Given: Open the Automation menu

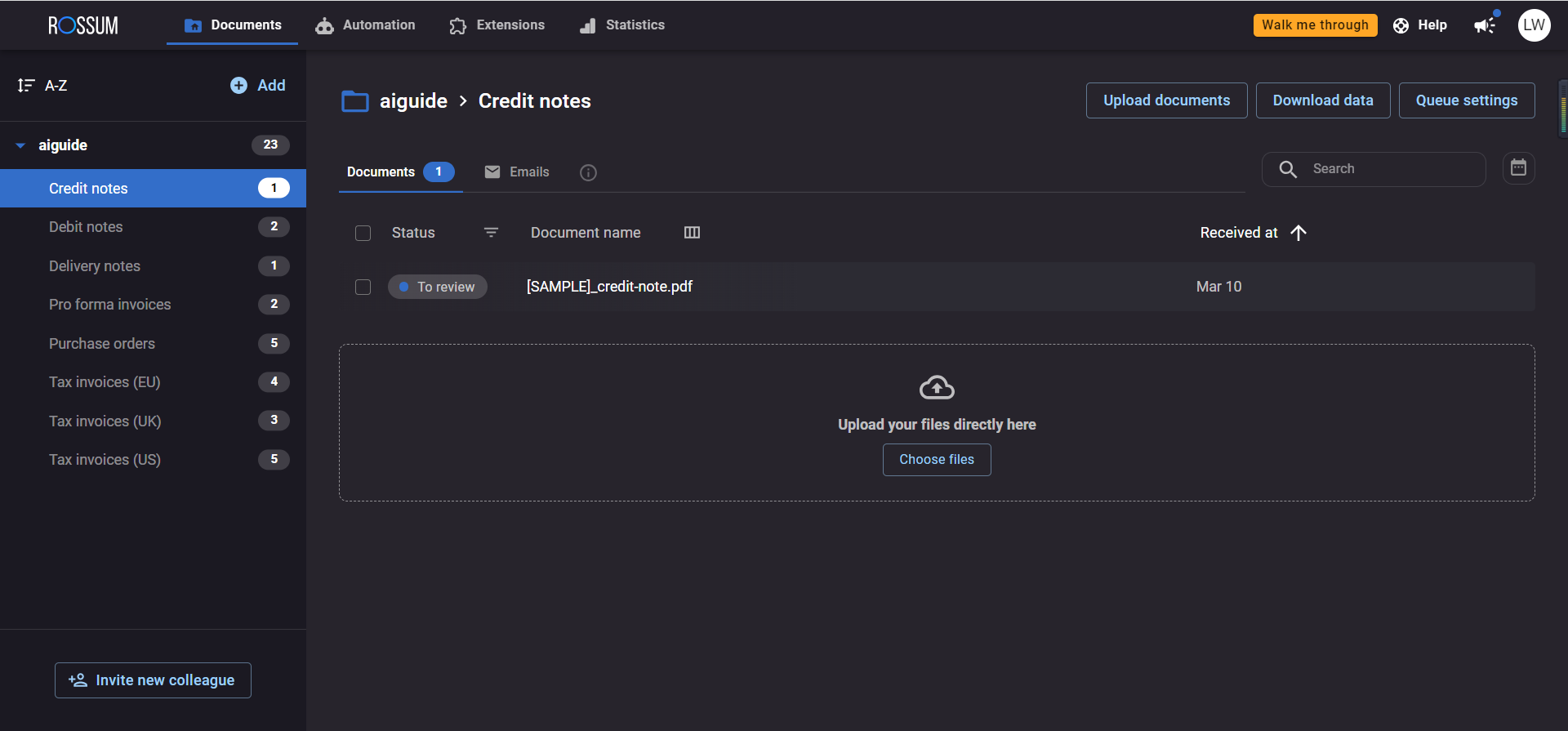Looking at the screenshot, I should [x=366, y=25].
